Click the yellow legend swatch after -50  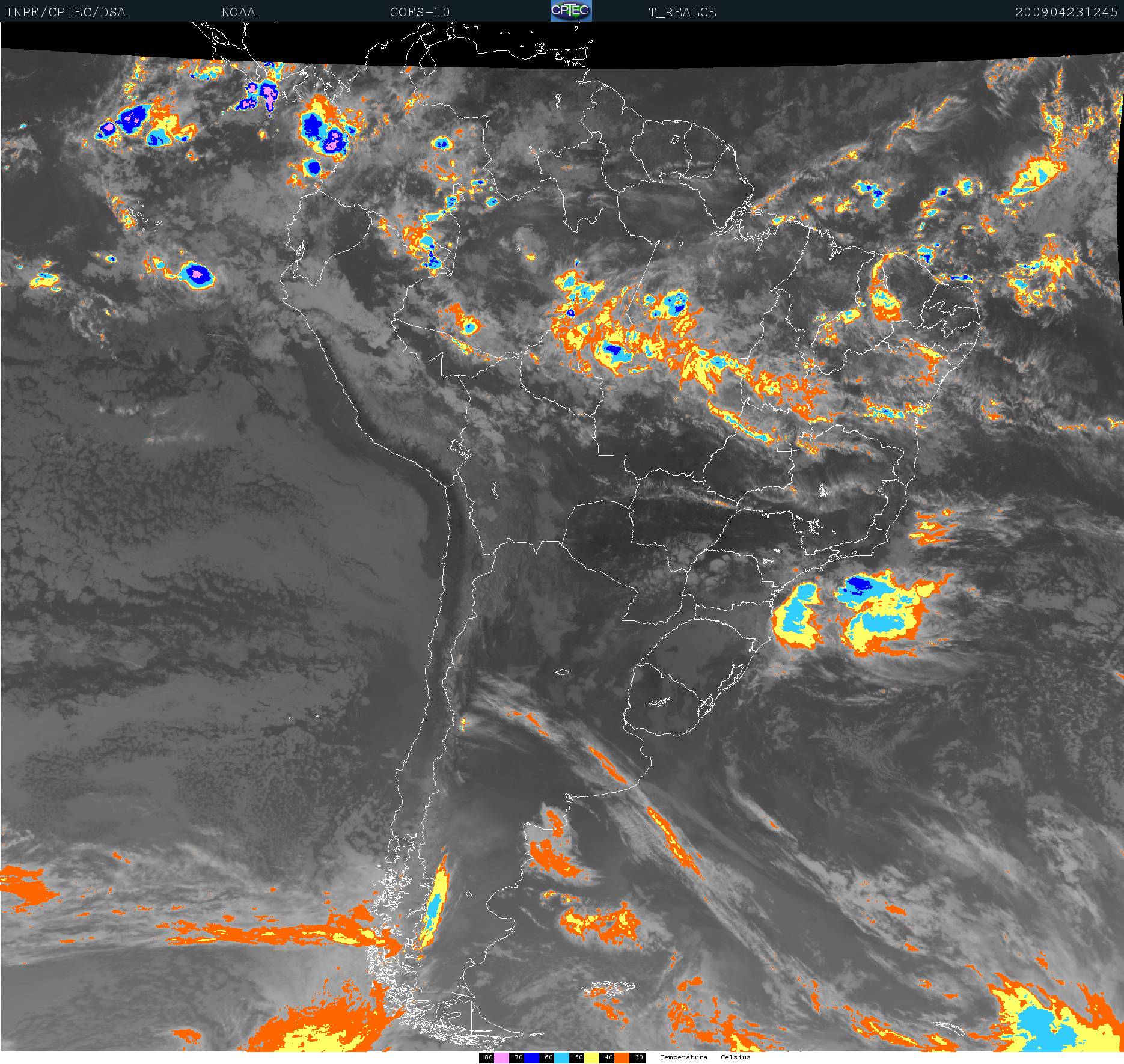coord(591,1057)
